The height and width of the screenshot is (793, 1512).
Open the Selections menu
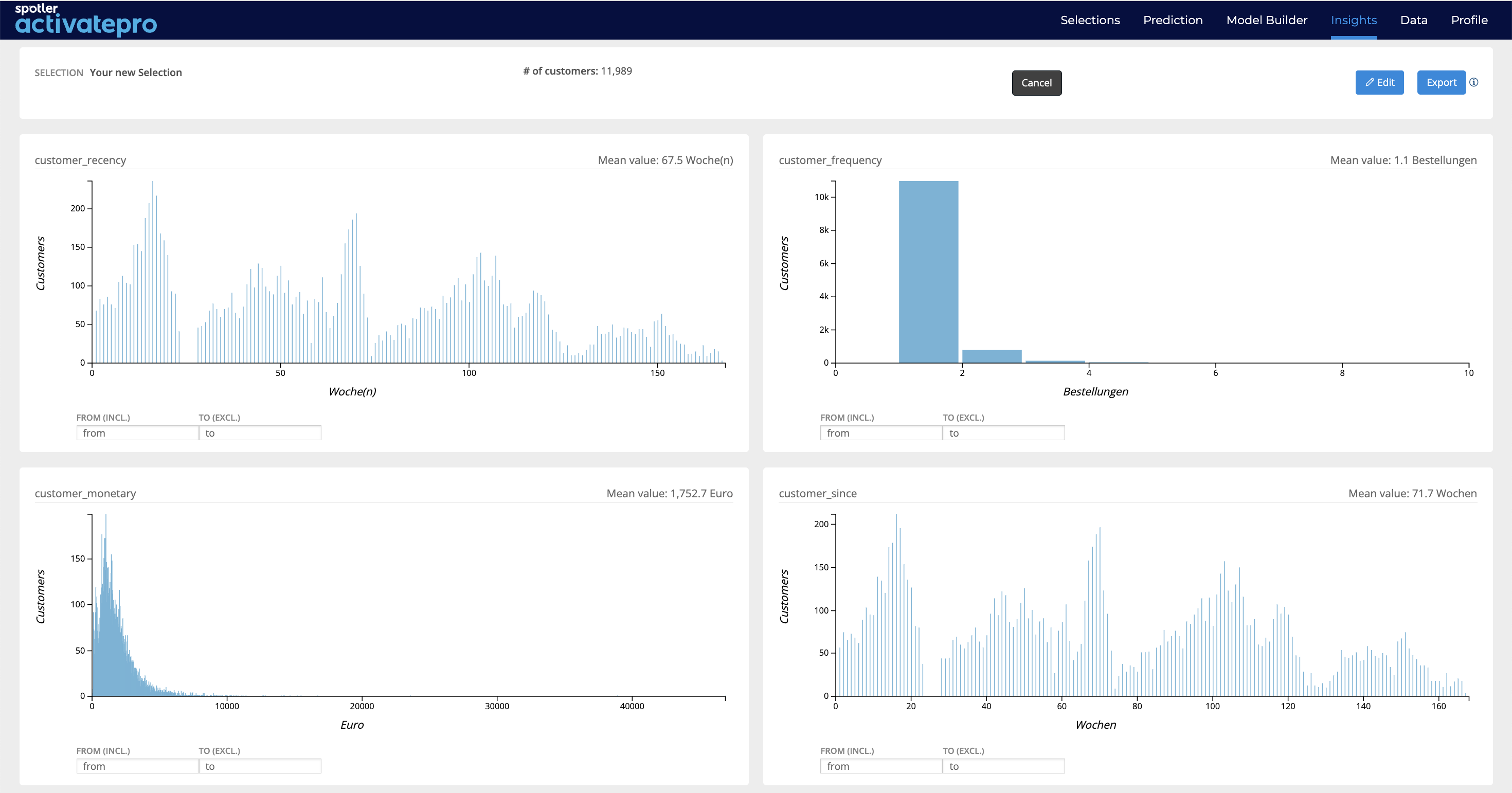(1090, 20)
